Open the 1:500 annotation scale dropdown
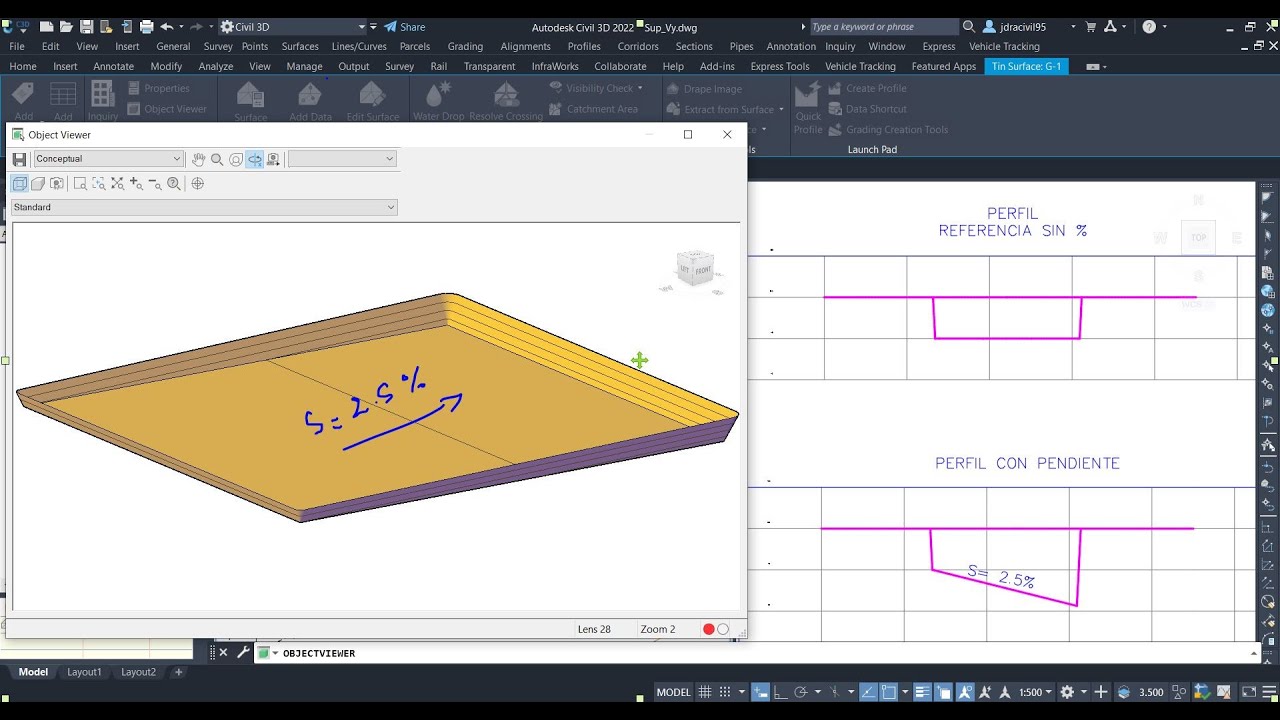Viewport: 1280px width, 720px height. [1035, 692]
